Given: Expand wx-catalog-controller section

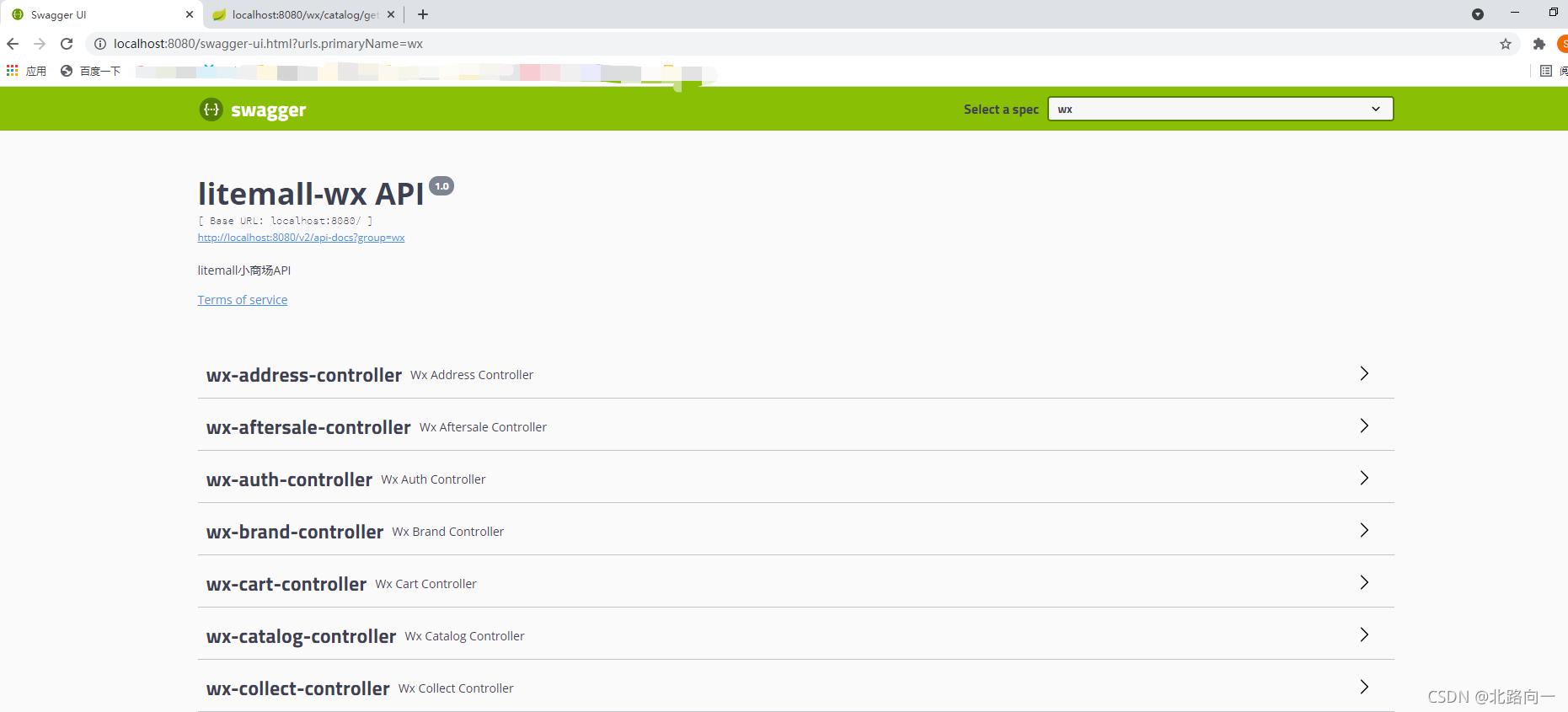Looking at the screenshot, I should point(1364,634).
